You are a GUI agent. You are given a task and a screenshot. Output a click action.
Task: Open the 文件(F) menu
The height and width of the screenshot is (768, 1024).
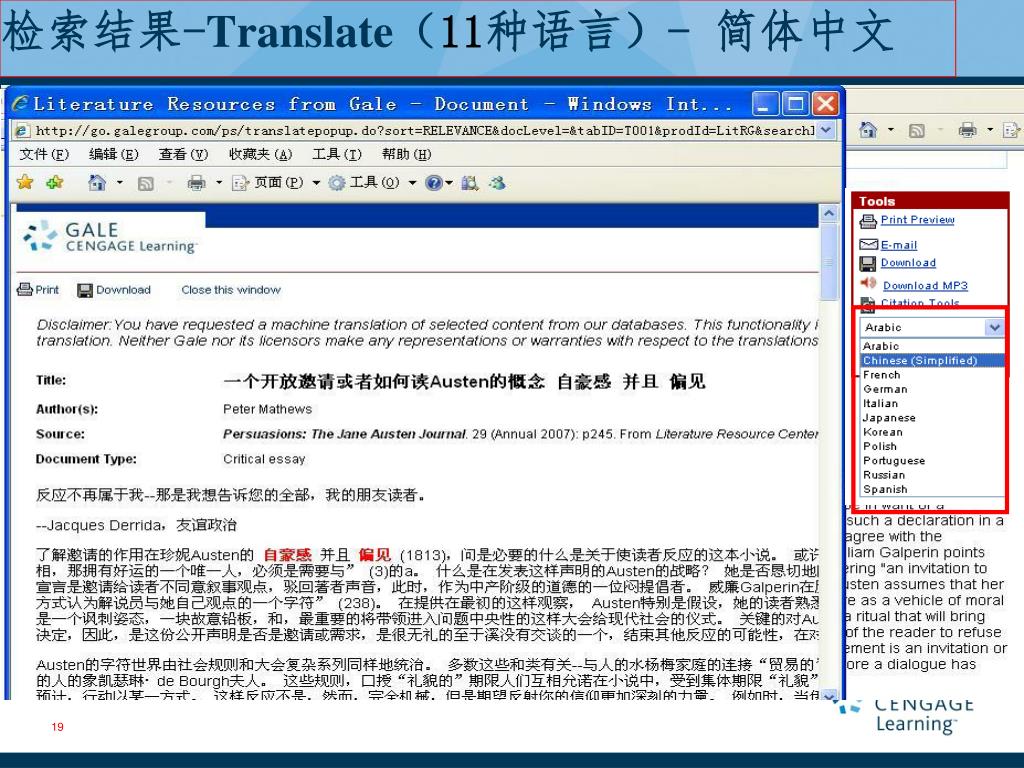click(x=44, y=154)
